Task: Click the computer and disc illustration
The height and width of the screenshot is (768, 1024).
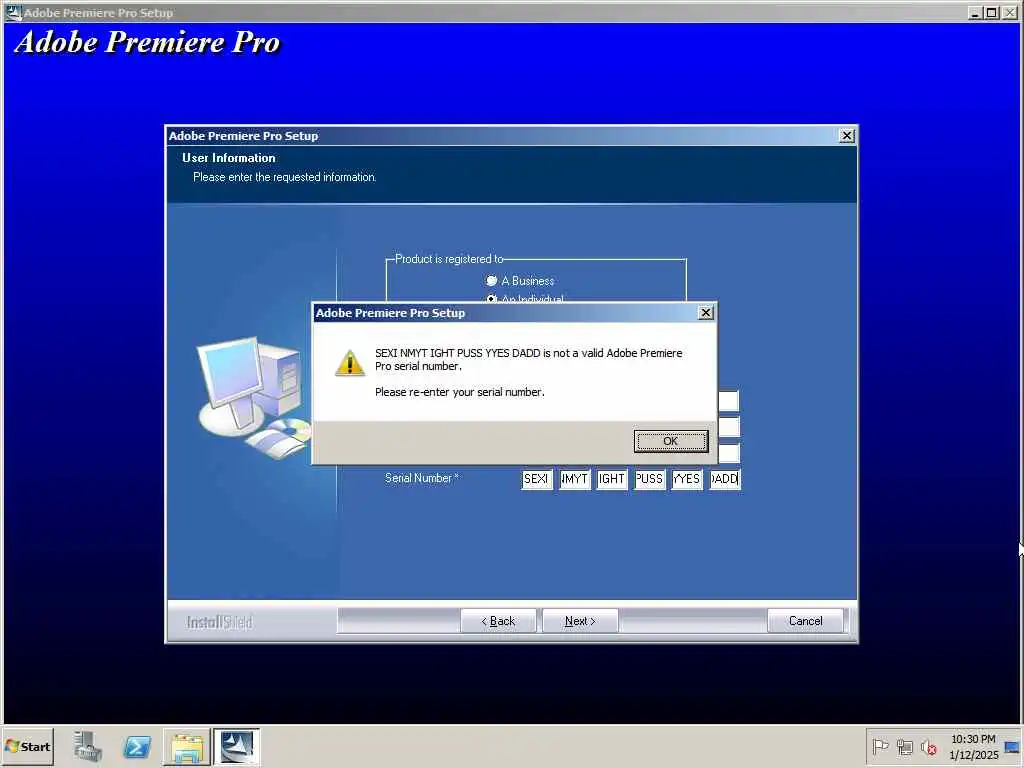Action: (x=255, y=398)
